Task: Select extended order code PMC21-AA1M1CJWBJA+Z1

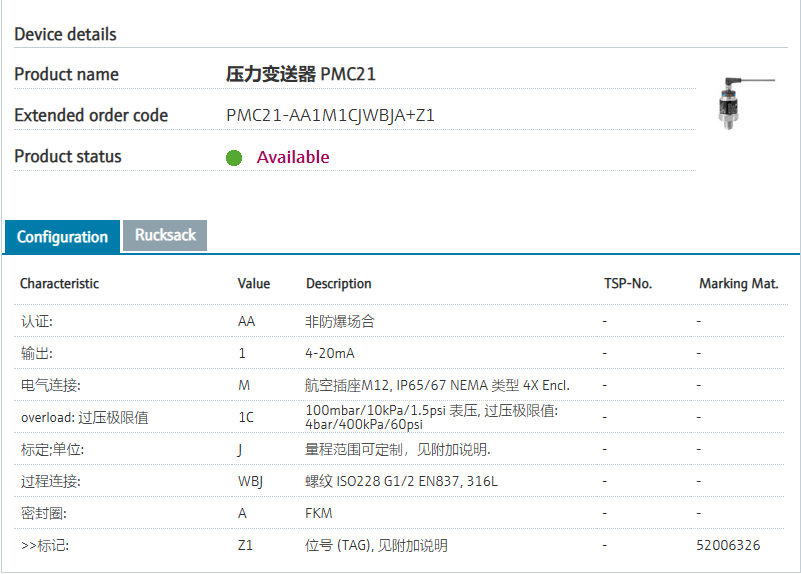Action: pos(330,116)
